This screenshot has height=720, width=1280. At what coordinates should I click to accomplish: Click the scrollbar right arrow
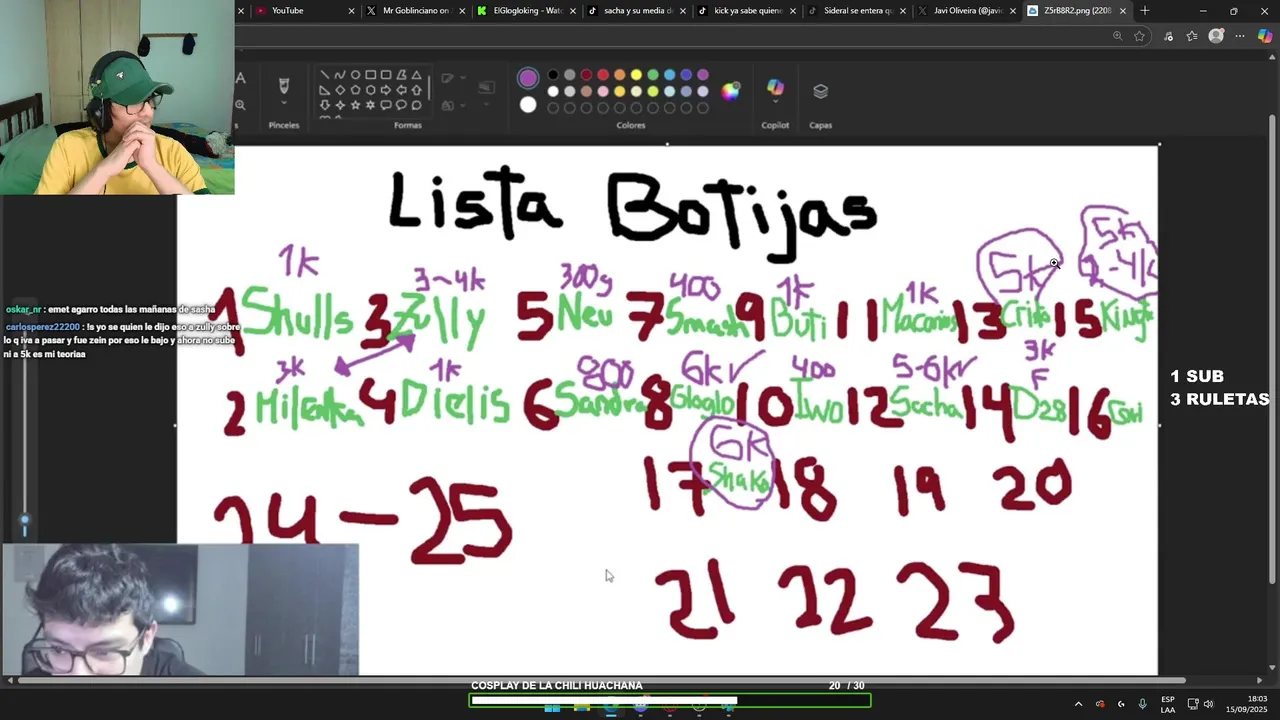point(1259,680)
